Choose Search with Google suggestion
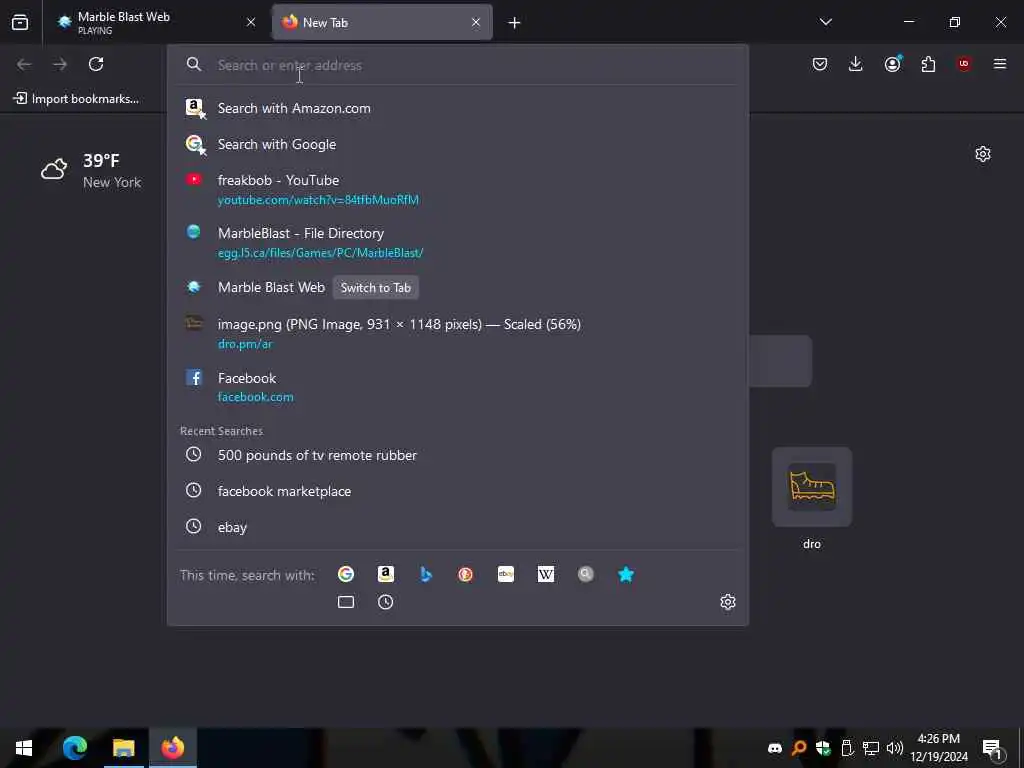Viewport: 1024px width, 768px height. point(457,144)
